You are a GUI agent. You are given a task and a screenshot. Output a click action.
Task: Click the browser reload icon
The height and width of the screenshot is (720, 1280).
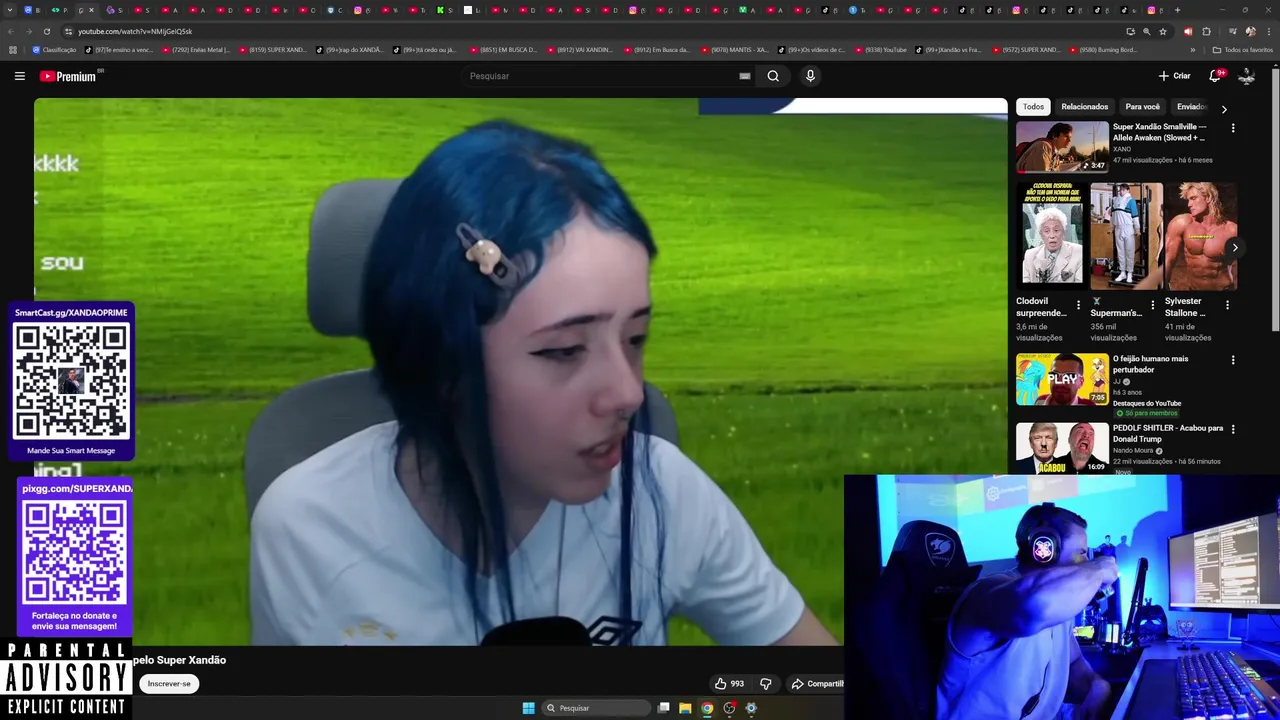[46, 31]
